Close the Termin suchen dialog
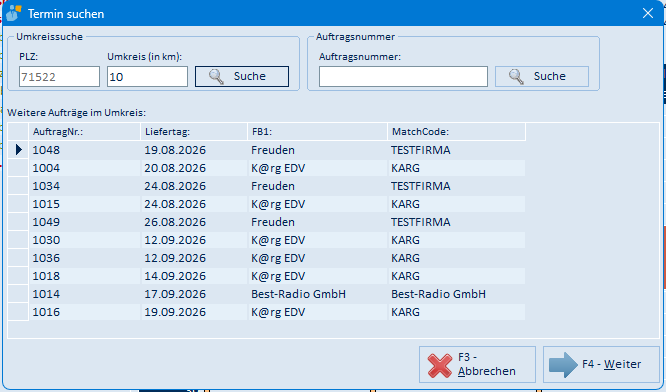This screenshot has width=666, height=392. (647, 13)
